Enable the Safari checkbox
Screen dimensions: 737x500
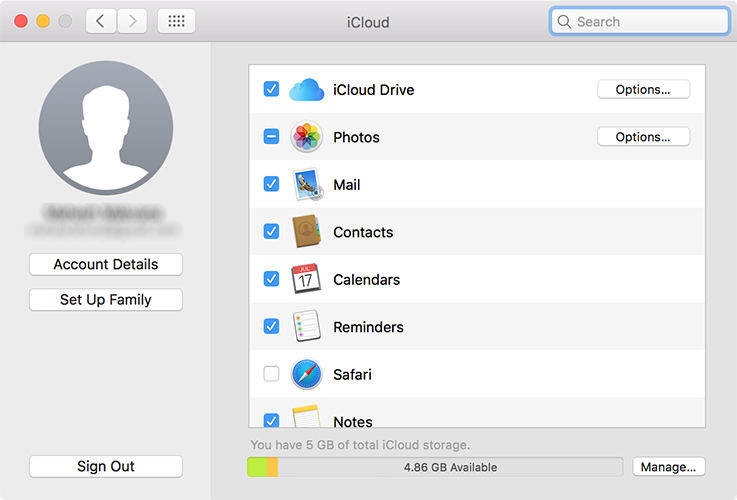[x=271, y=374]
